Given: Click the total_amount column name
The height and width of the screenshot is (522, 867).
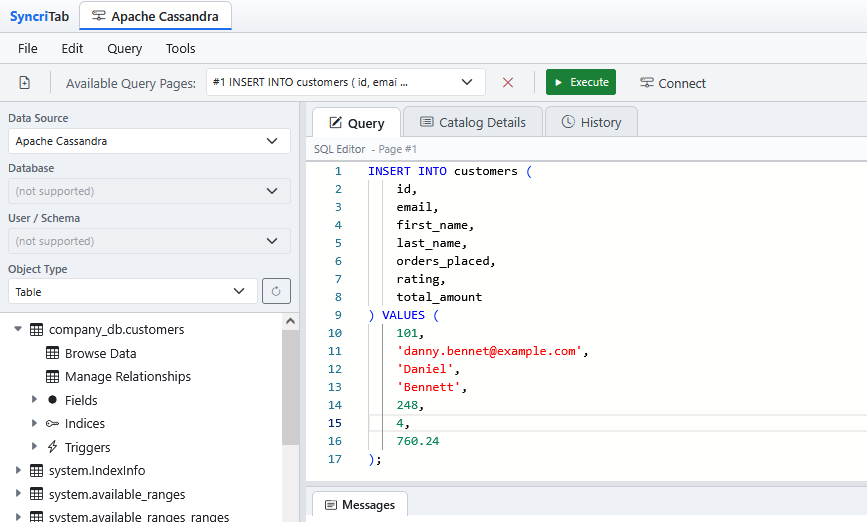Looking at the screenshot, I should [x=439, y=297].
